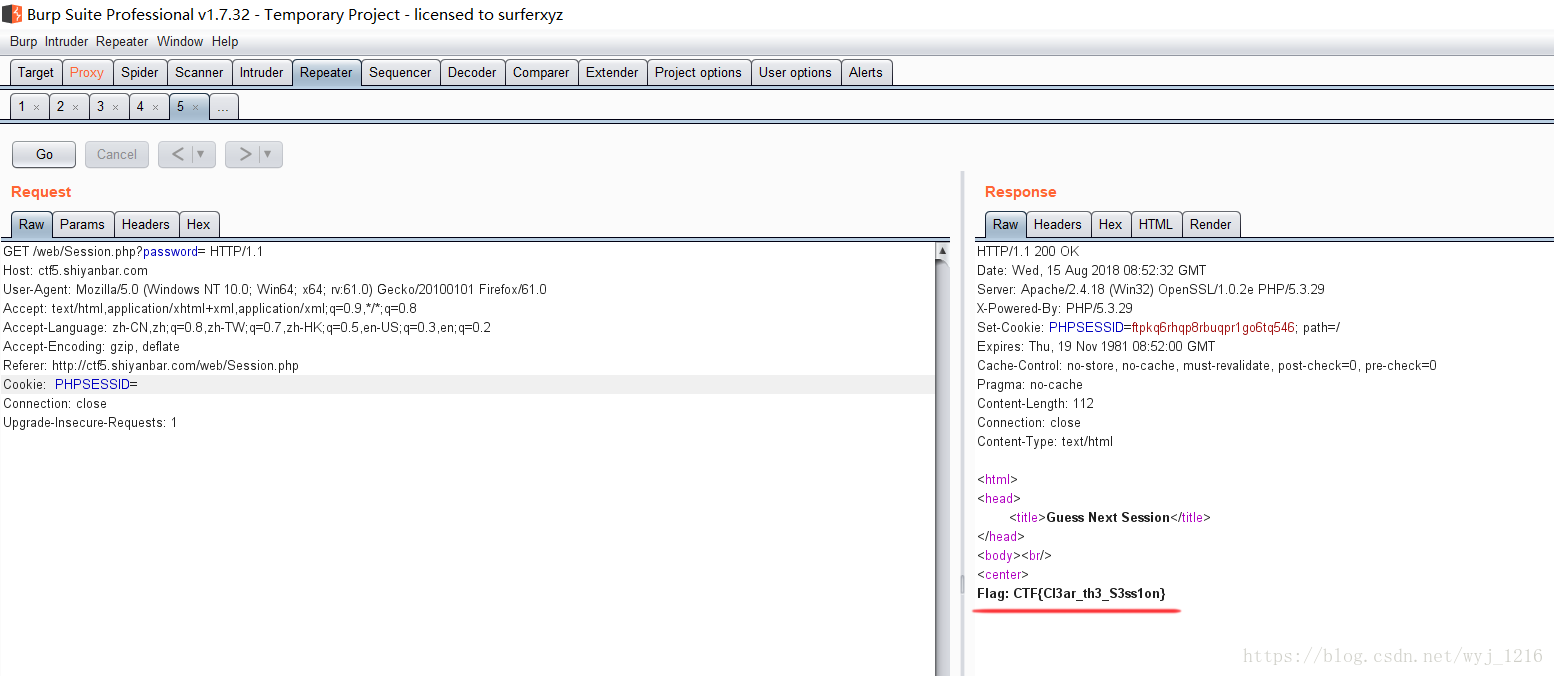The width and height of the screenshot is (1554, 676).
Task: Click the Referer header line
Action: pos(151,365)
